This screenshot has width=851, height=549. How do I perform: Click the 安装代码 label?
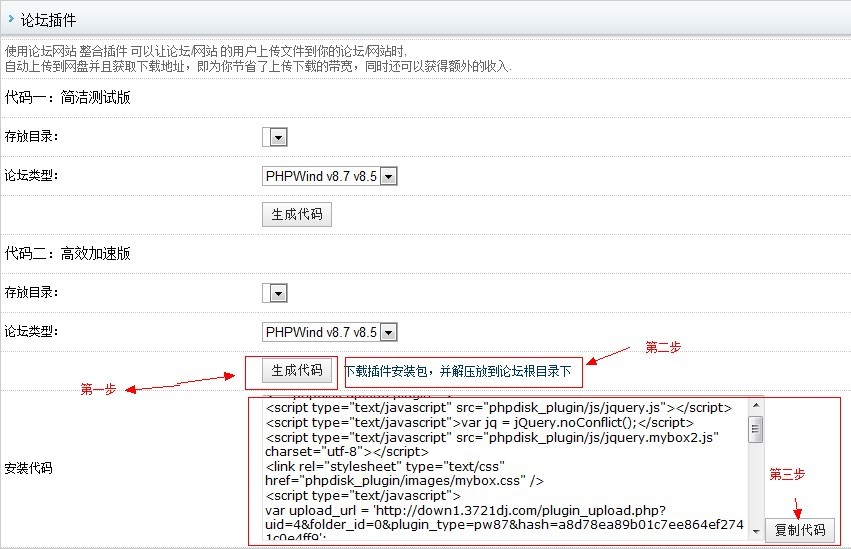[28, 468]
